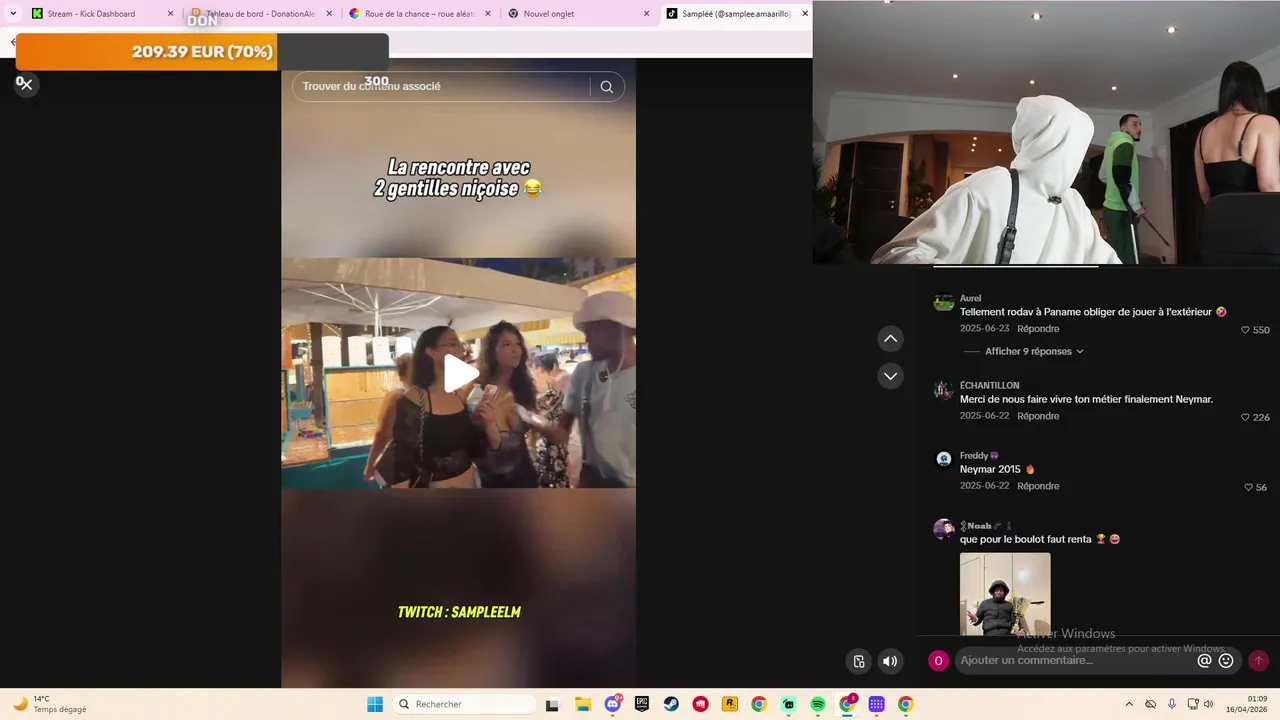This screenshot has height=720, width=1280.
Task: Open the emoji picker in comment box
Action: point(1226,661)
